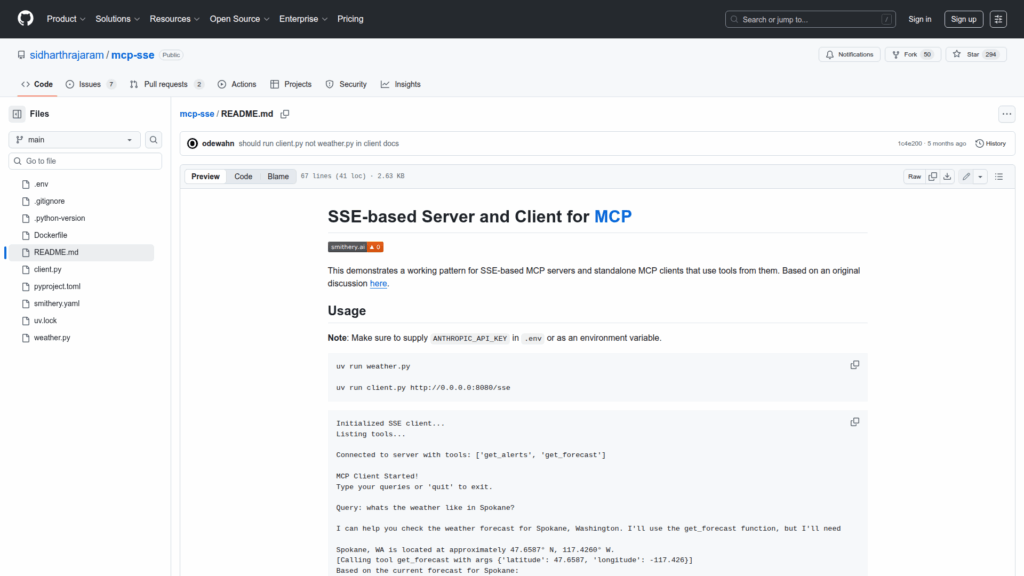The height and width of the screenshot is (576, 1024).
Task: Copy the uv run commands code block
Action: coord(854,365)
